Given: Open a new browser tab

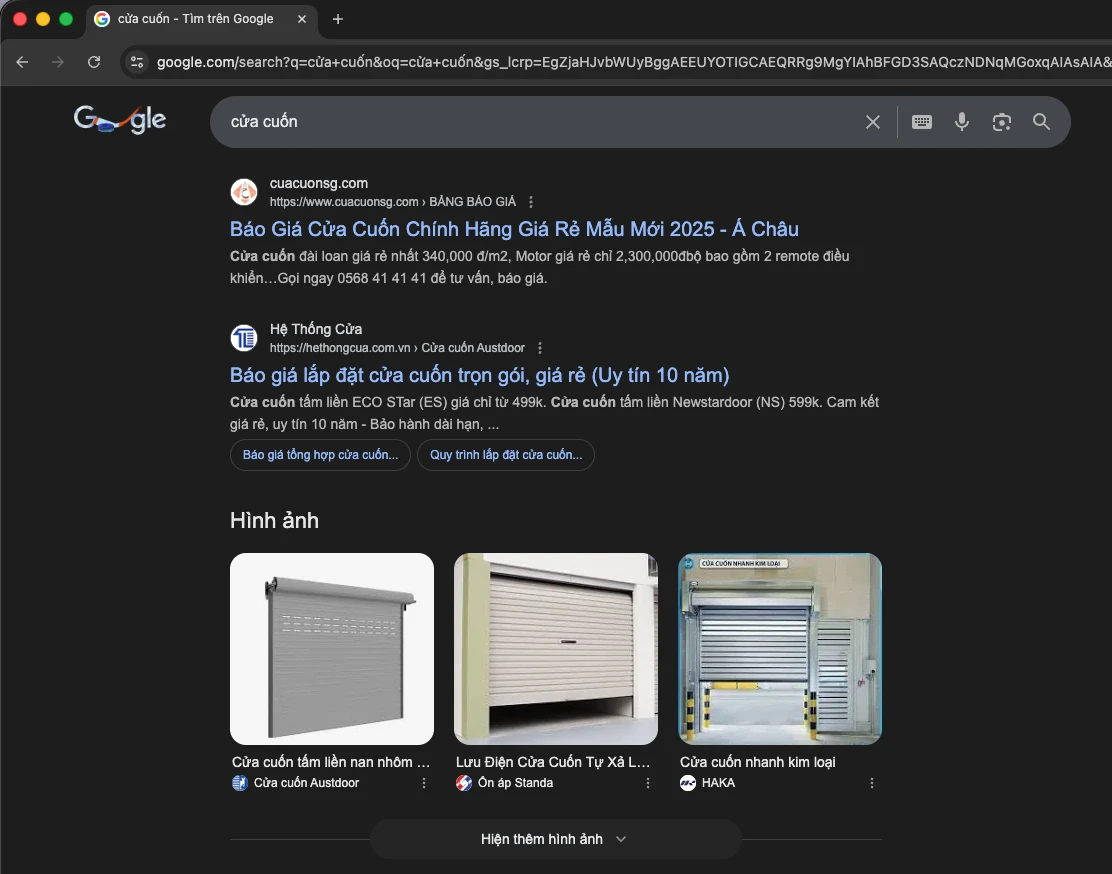Looking at the screenshot, I should click(338, 18).
